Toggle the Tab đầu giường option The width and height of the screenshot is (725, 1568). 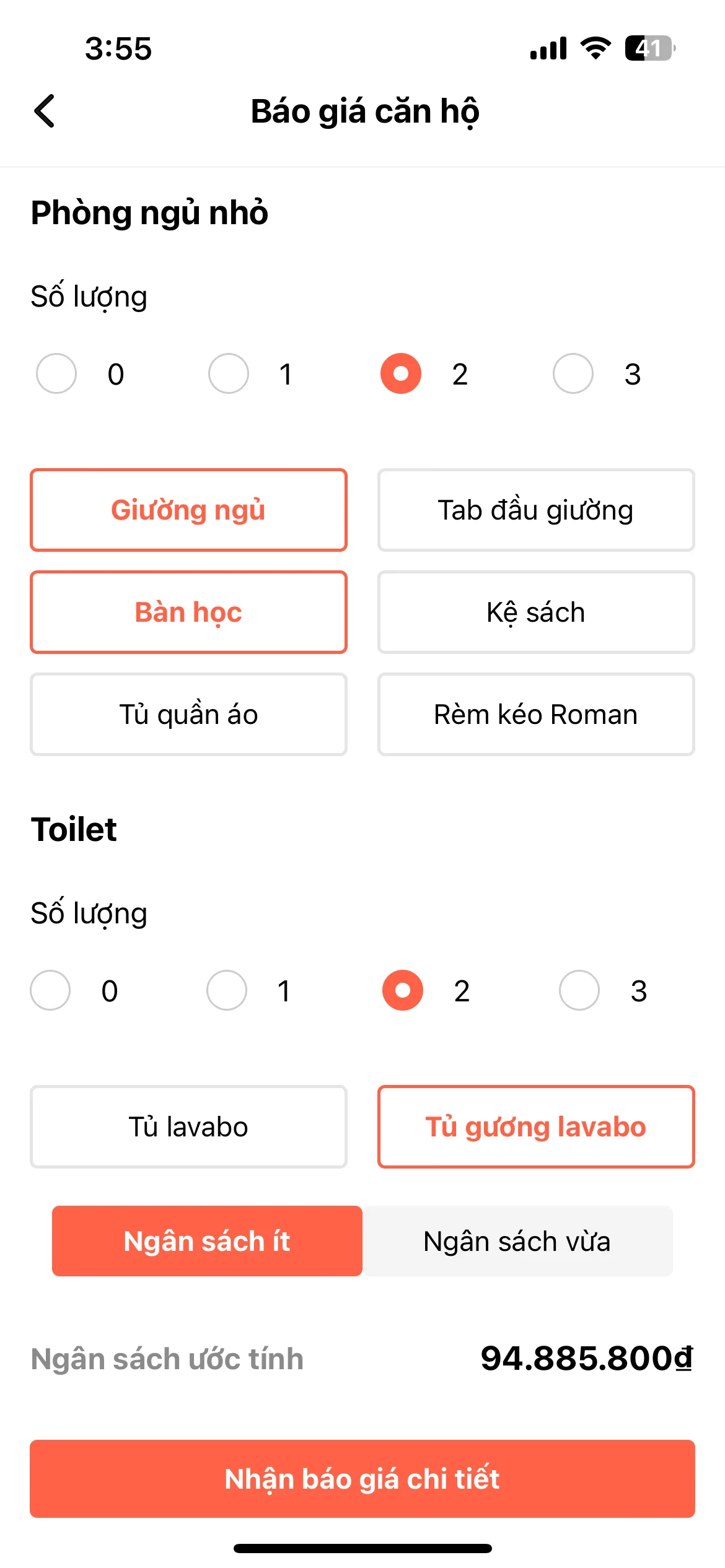coord(536,510)
